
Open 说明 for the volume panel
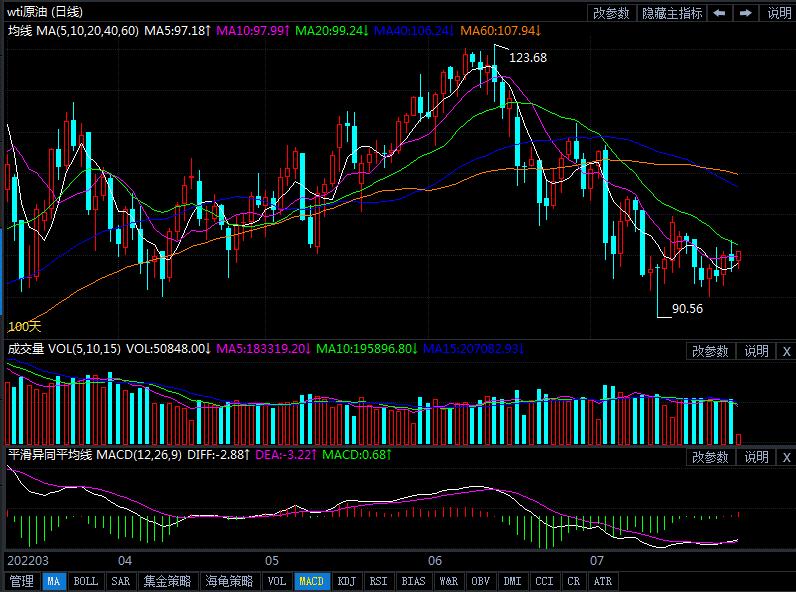[756, 351]
